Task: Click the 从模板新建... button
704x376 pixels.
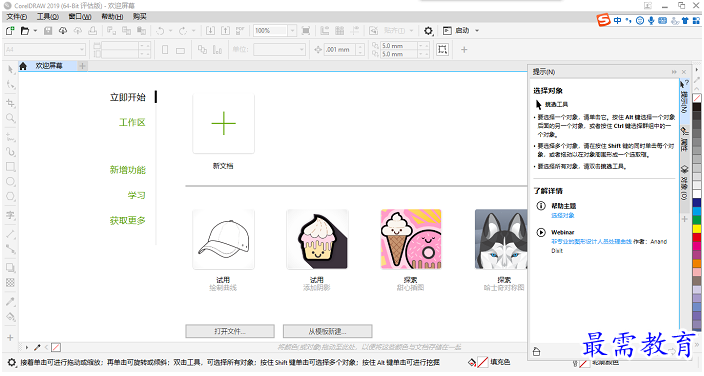Action: [328, 332]
